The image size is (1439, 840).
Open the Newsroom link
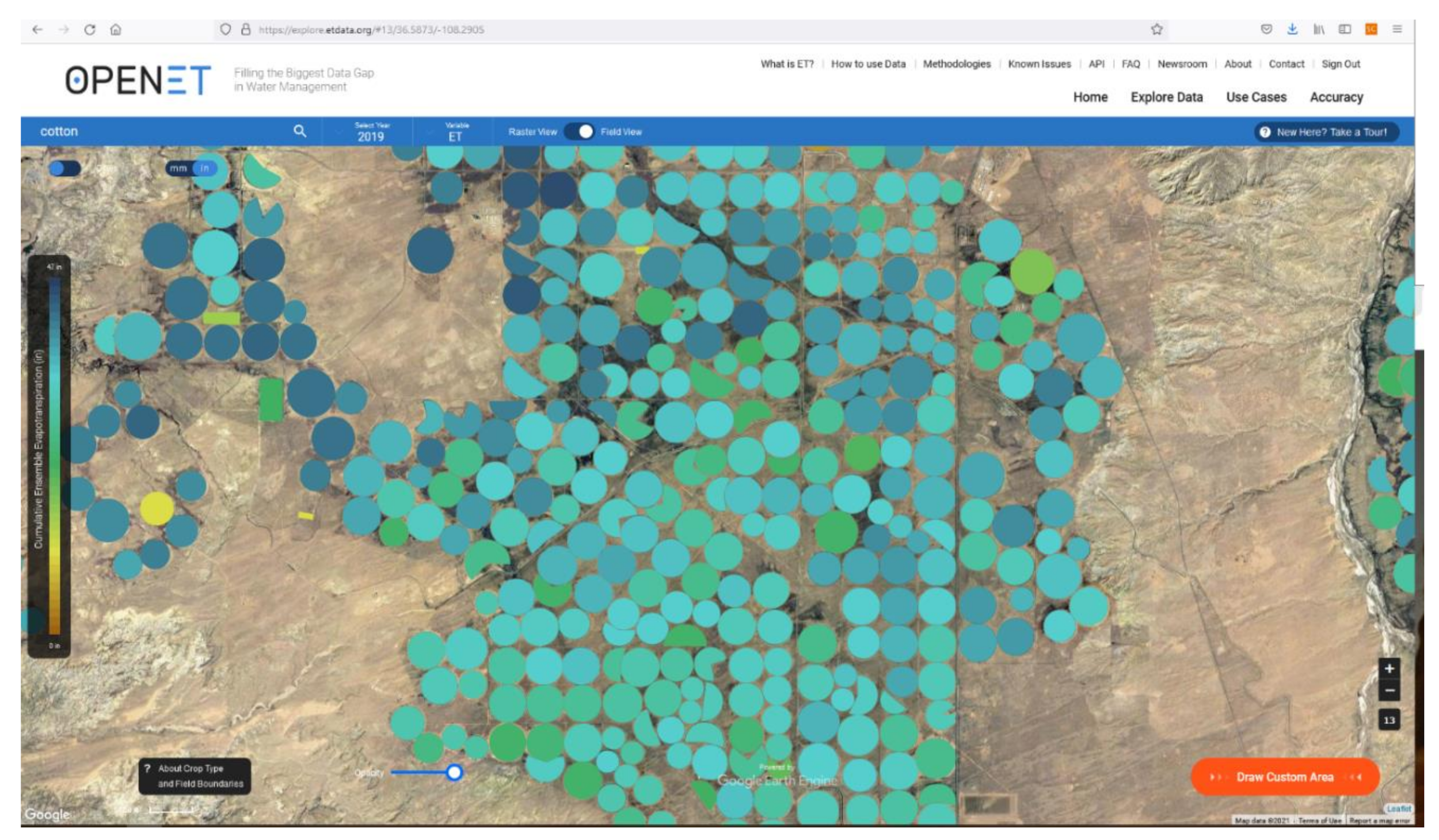click(1182, 64)
